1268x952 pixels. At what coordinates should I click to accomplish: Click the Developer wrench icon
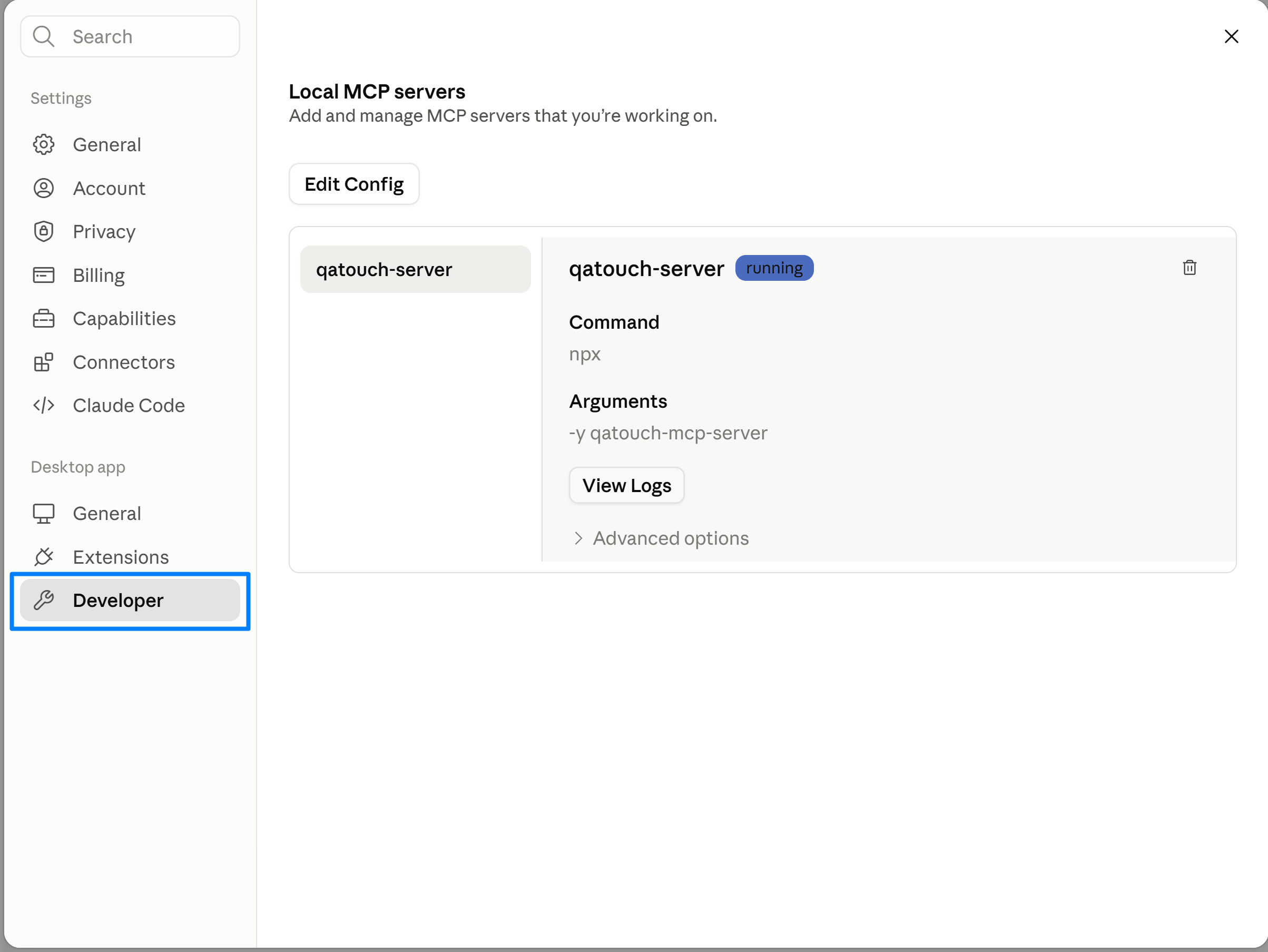point(44,600)
